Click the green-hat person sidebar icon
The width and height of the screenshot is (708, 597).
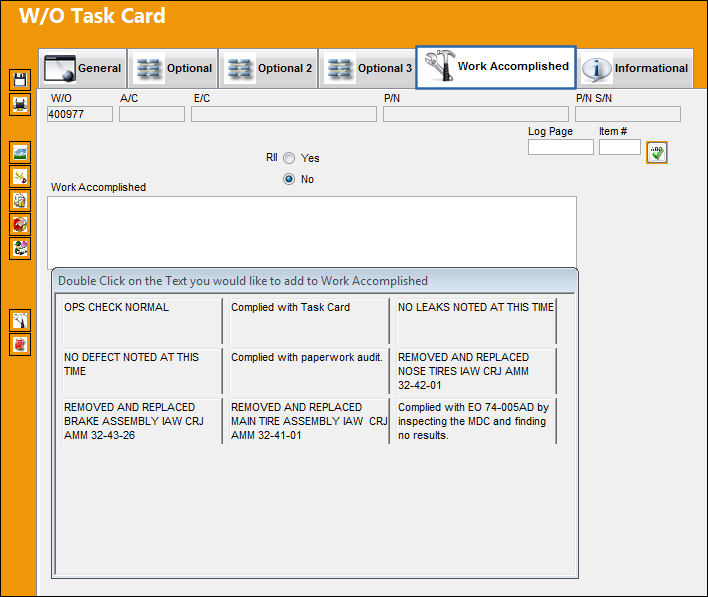coord(20,248)
